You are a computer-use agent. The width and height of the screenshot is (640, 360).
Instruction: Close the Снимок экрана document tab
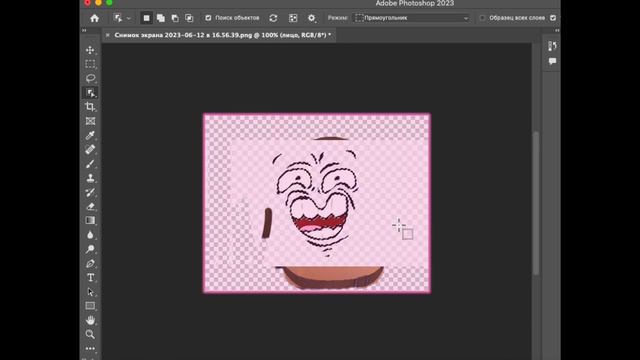click(108, 35)
